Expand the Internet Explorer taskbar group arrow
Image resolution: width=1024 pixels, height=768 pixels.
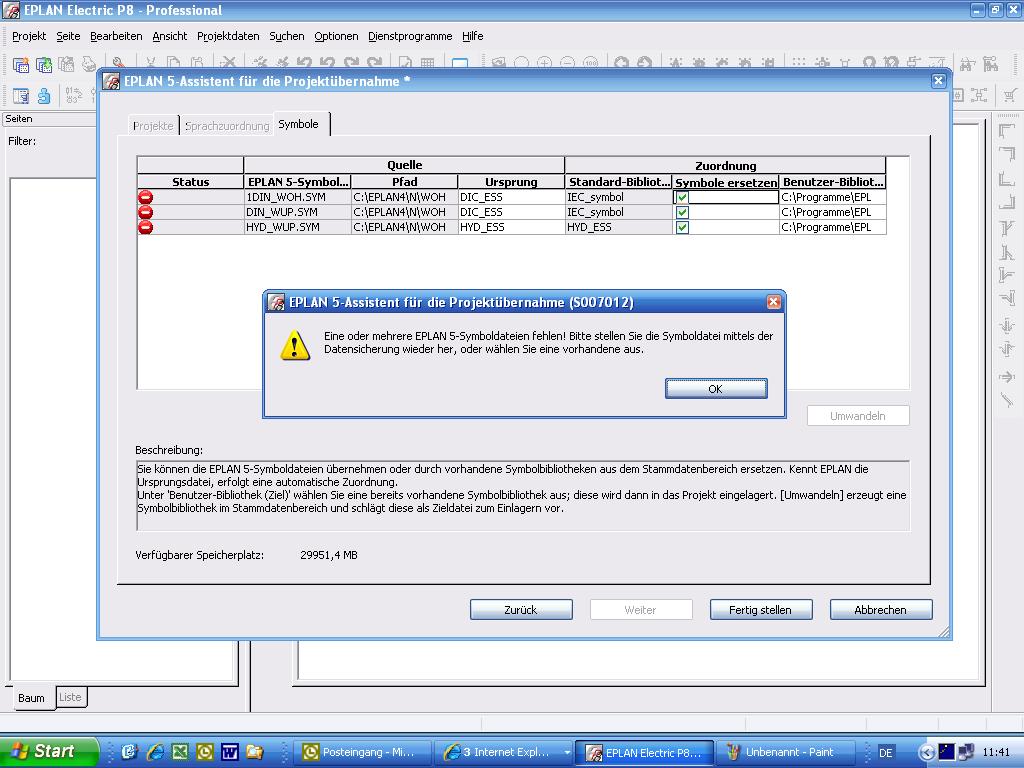tap(567, 752)
